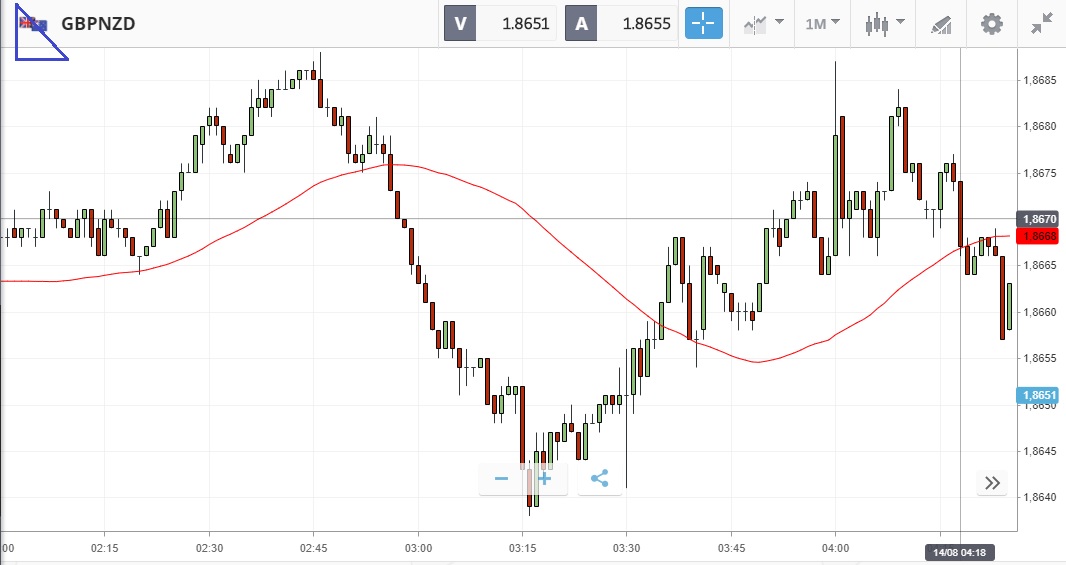Click the 14/08 04:18 time marker
Viewport: 1066px width, 565px height.
(x=959, y=552)
